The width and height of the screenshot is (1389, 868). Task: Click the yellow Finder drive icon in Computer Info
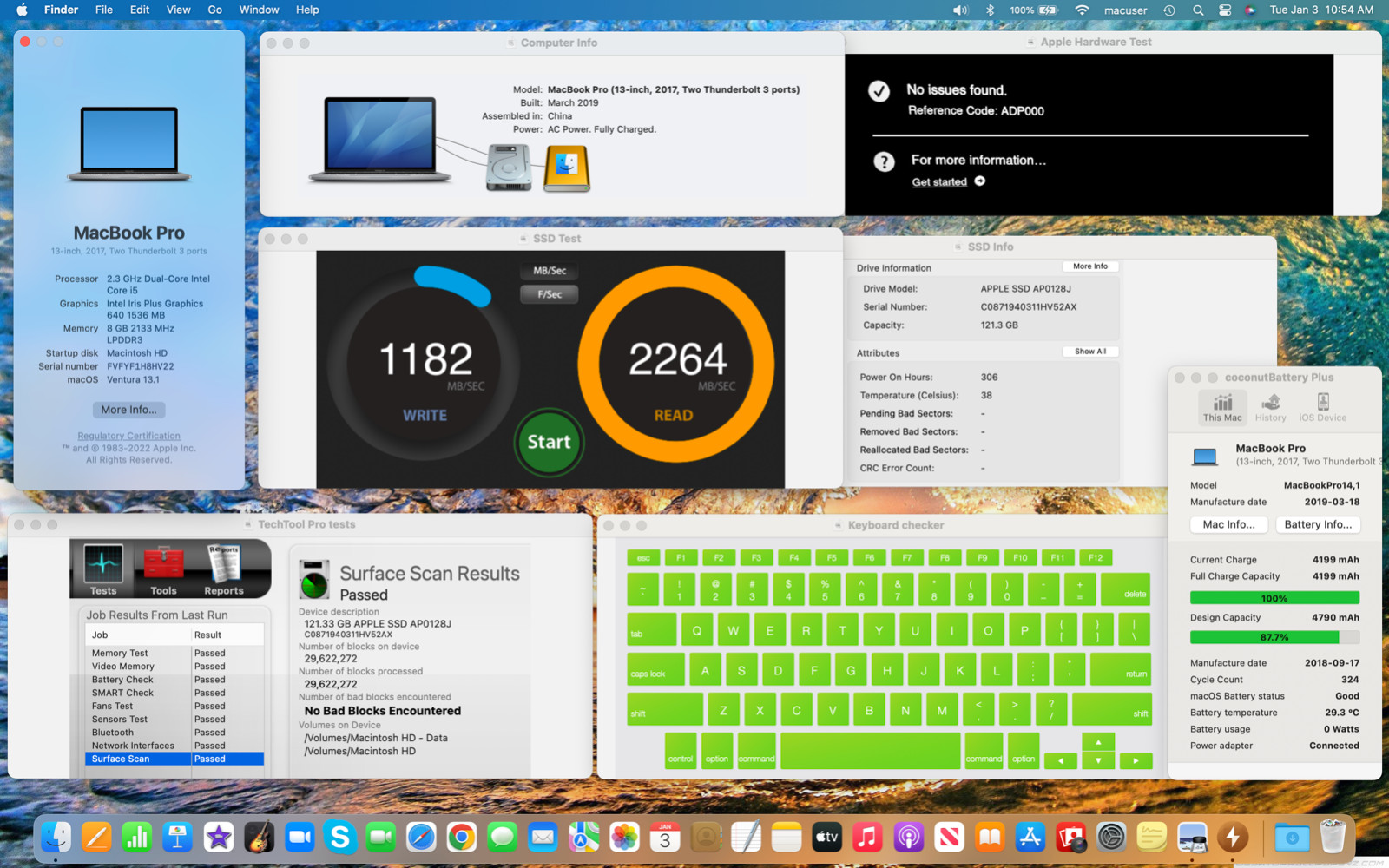point(567,168)
